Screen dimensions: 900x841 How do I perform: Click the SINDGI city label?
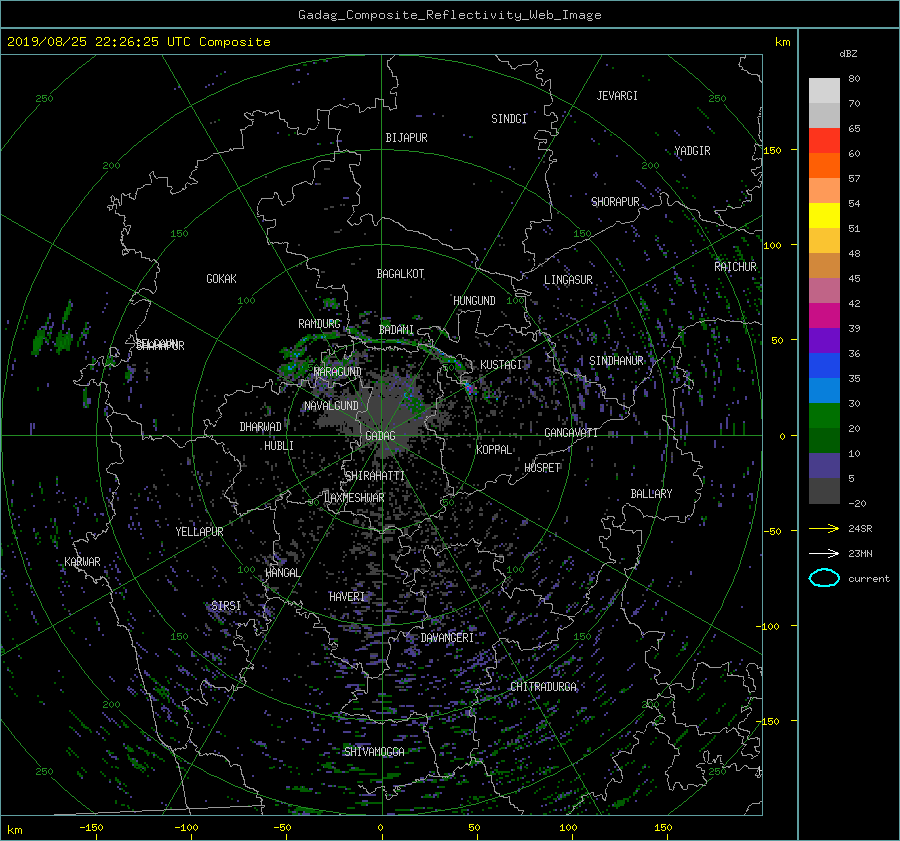pyautogui.click(x=509, y=119)
